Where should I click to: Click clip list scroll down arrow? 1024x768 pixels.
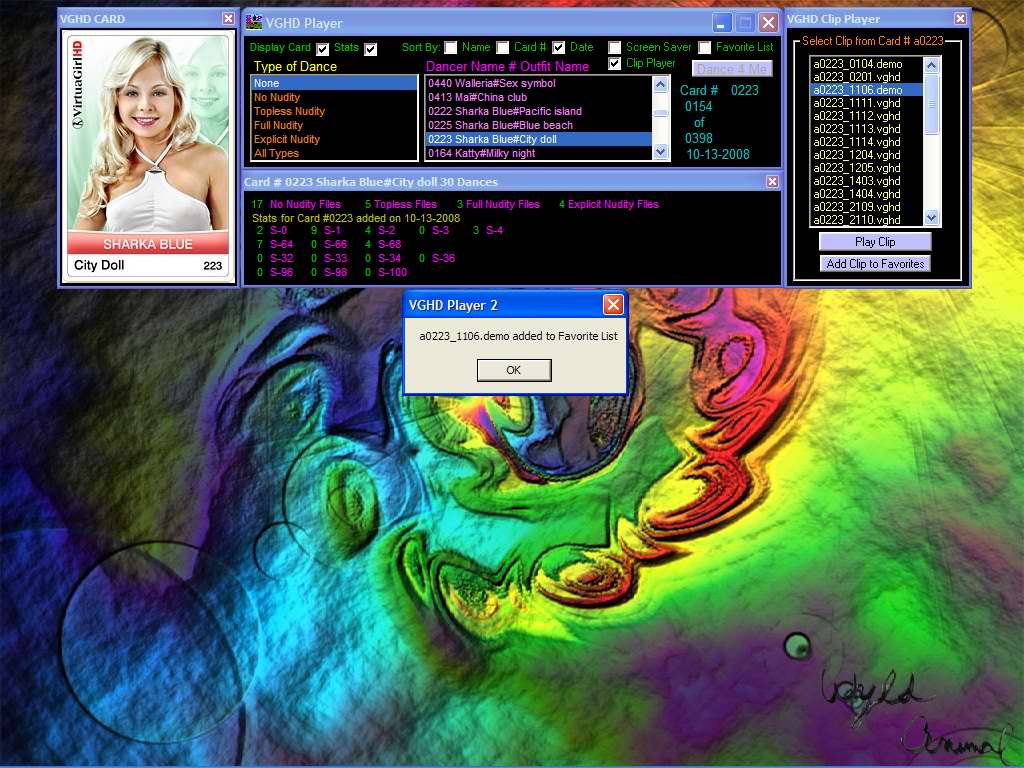(x=931, y=218)
